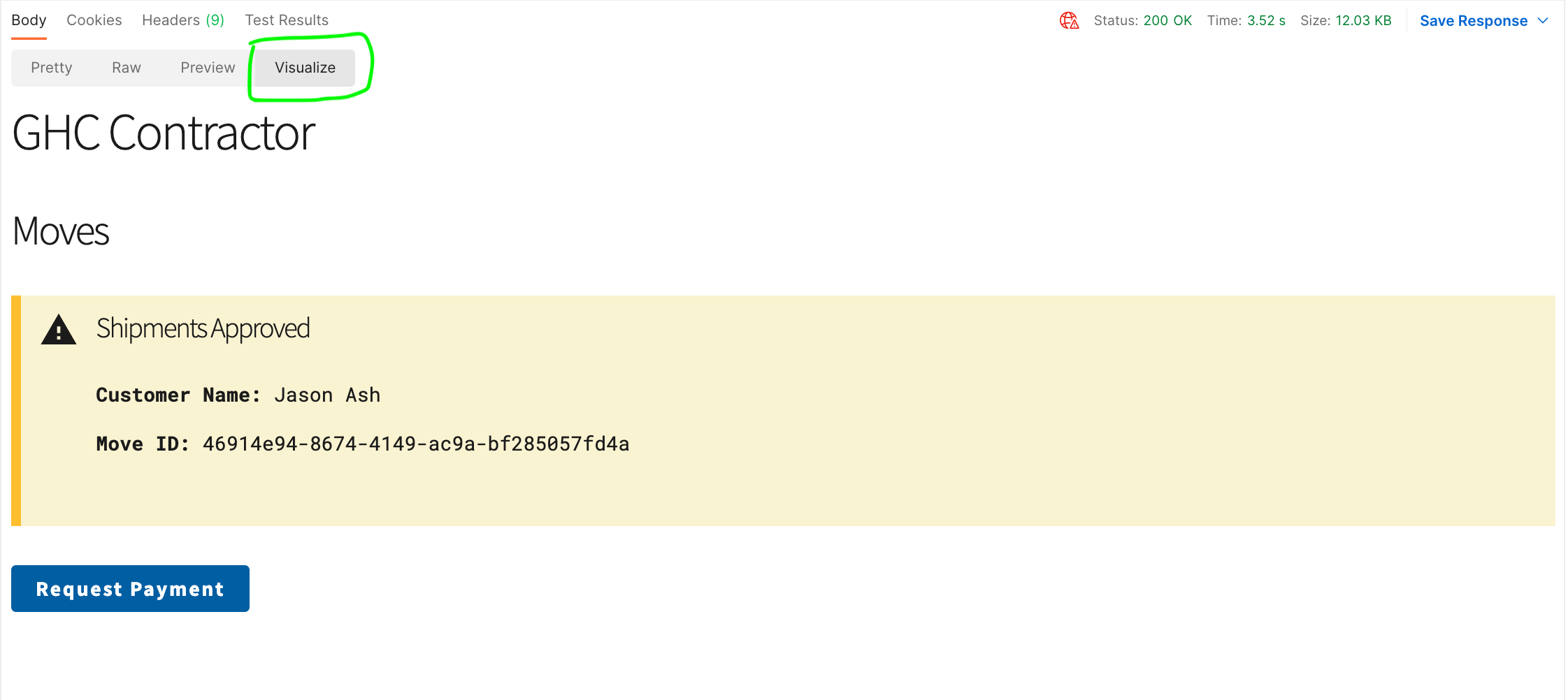The height and width of the screenshot is (700, 1568).
Task: Click the green 200 OK status indicator
Action: (x=1168, y=20)
